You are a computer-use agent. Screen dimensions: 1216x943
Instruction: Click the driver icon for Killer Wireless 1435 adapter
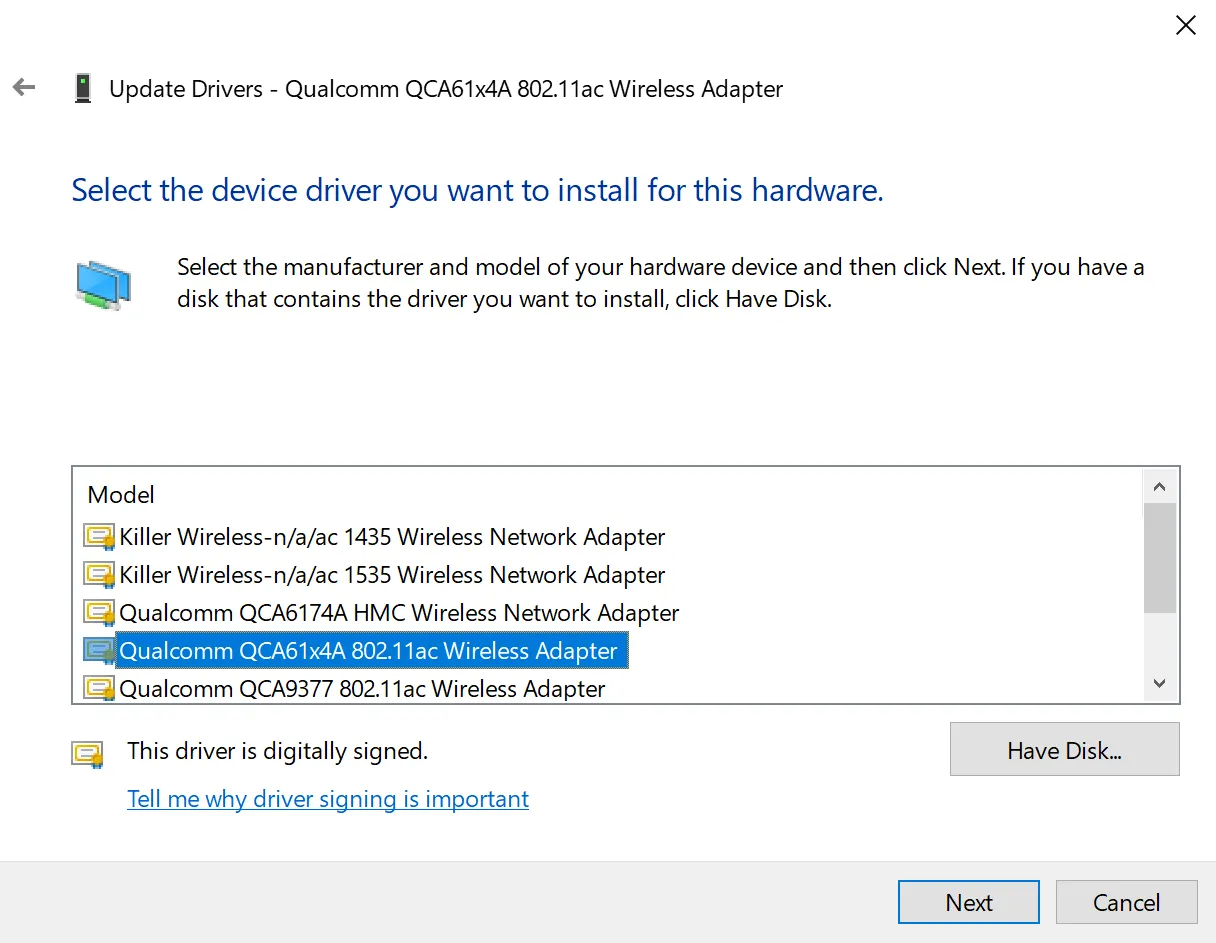click(99, 536)
